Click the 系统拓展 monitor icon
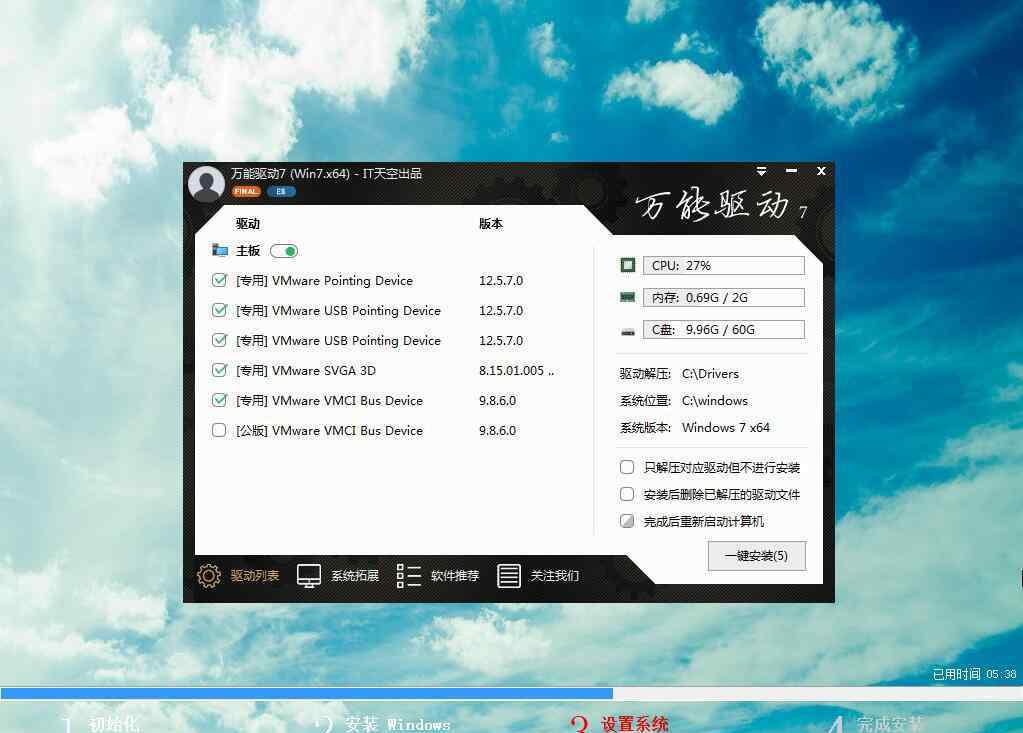Screen dimensions: 1023x733 (309, 576)
